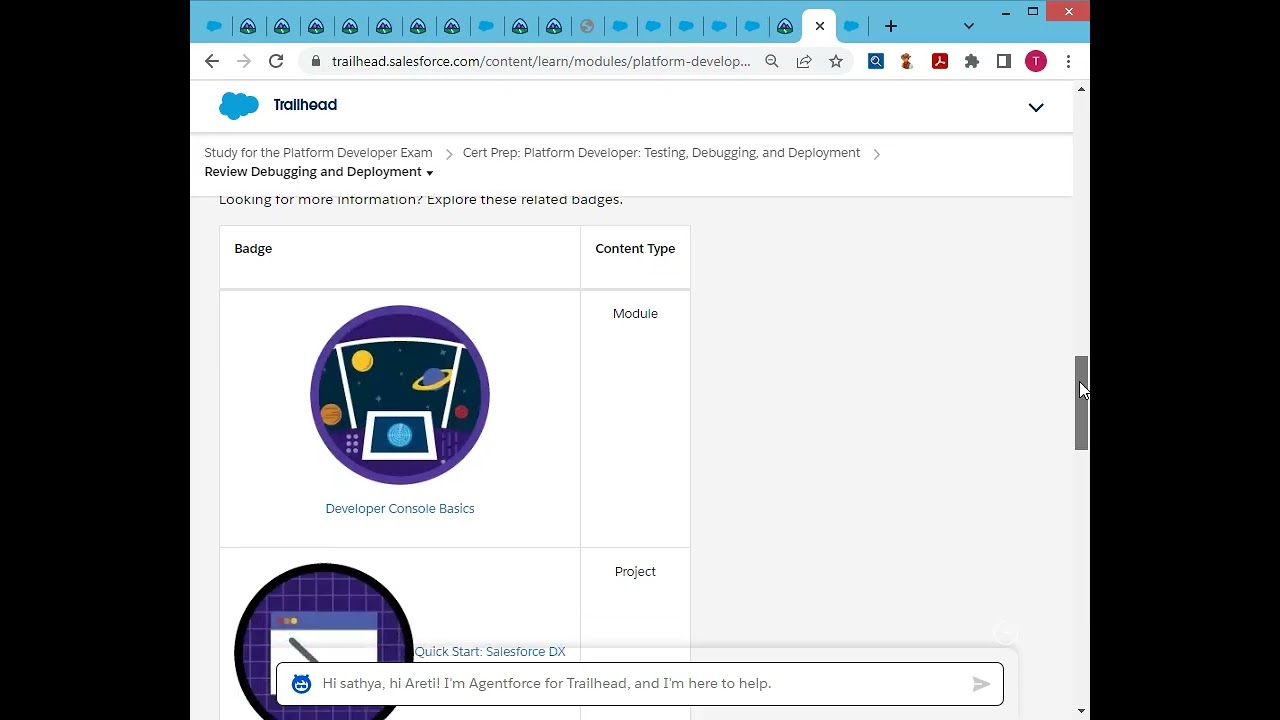This screenshot has height=720, width=1280.
Task: Click the Salesforce DX project badge image
Action: coord(324,641)
